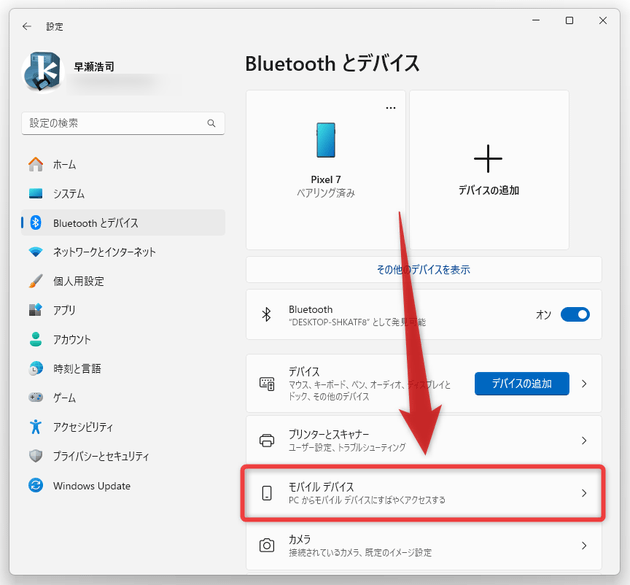Click the Apps icon in sidebar
This screenshot has height=585, width=630.
point(36,310)
